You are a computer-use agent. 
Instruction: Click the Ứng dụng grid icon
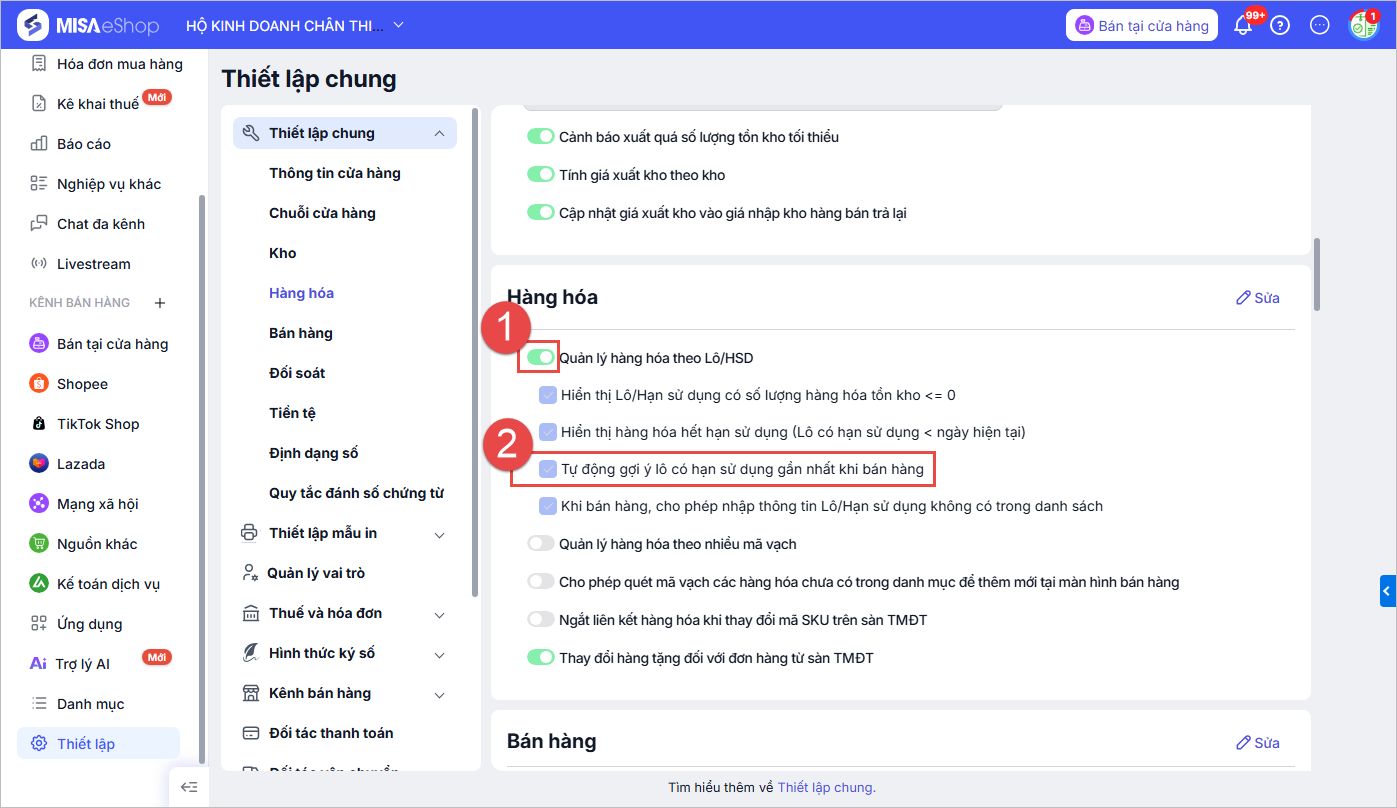[x=39, y=624]
